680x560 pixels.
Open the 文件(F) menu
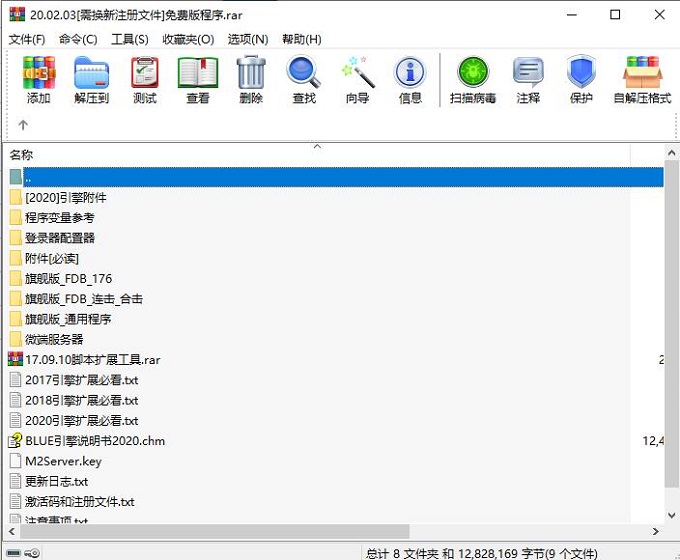[27, 39]
